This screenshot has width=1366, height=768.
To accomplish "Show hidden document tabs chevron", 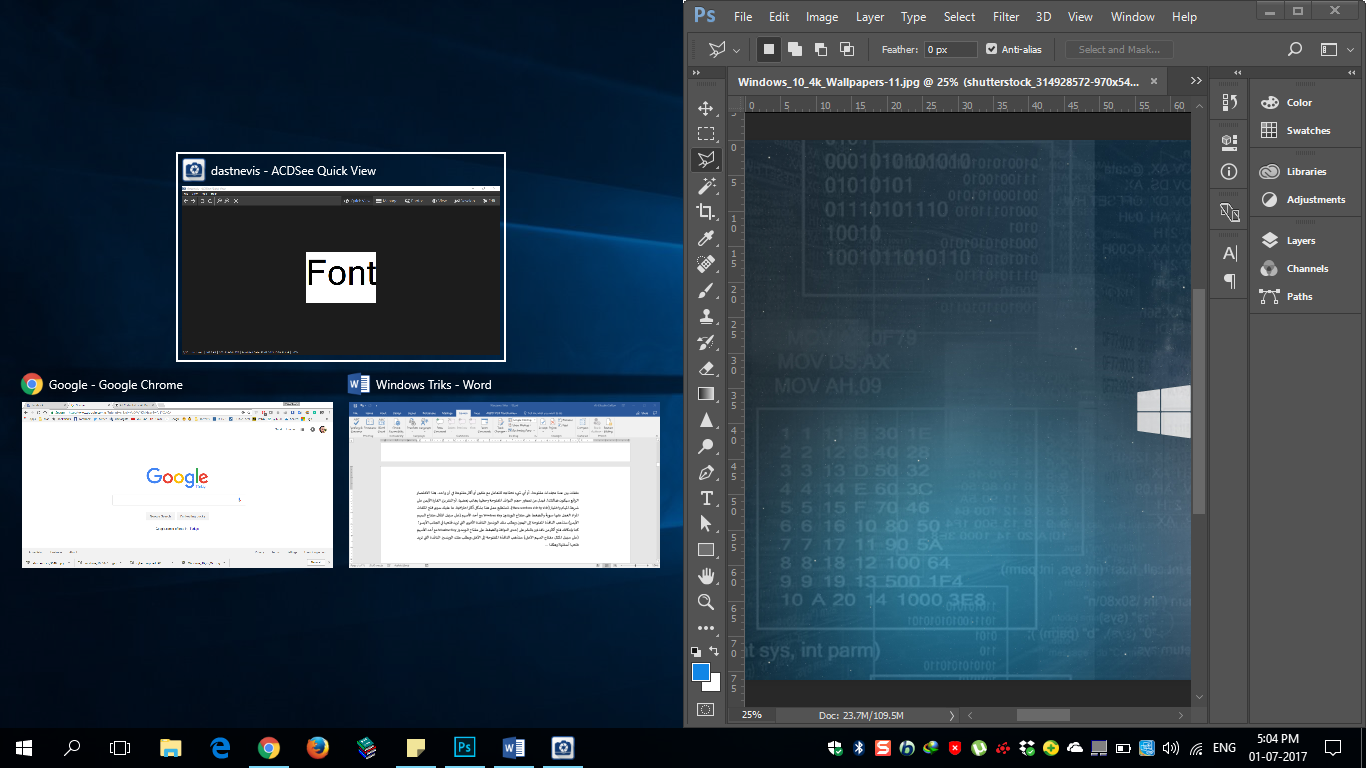I will pyautogui.click(x=1195, y=81).
